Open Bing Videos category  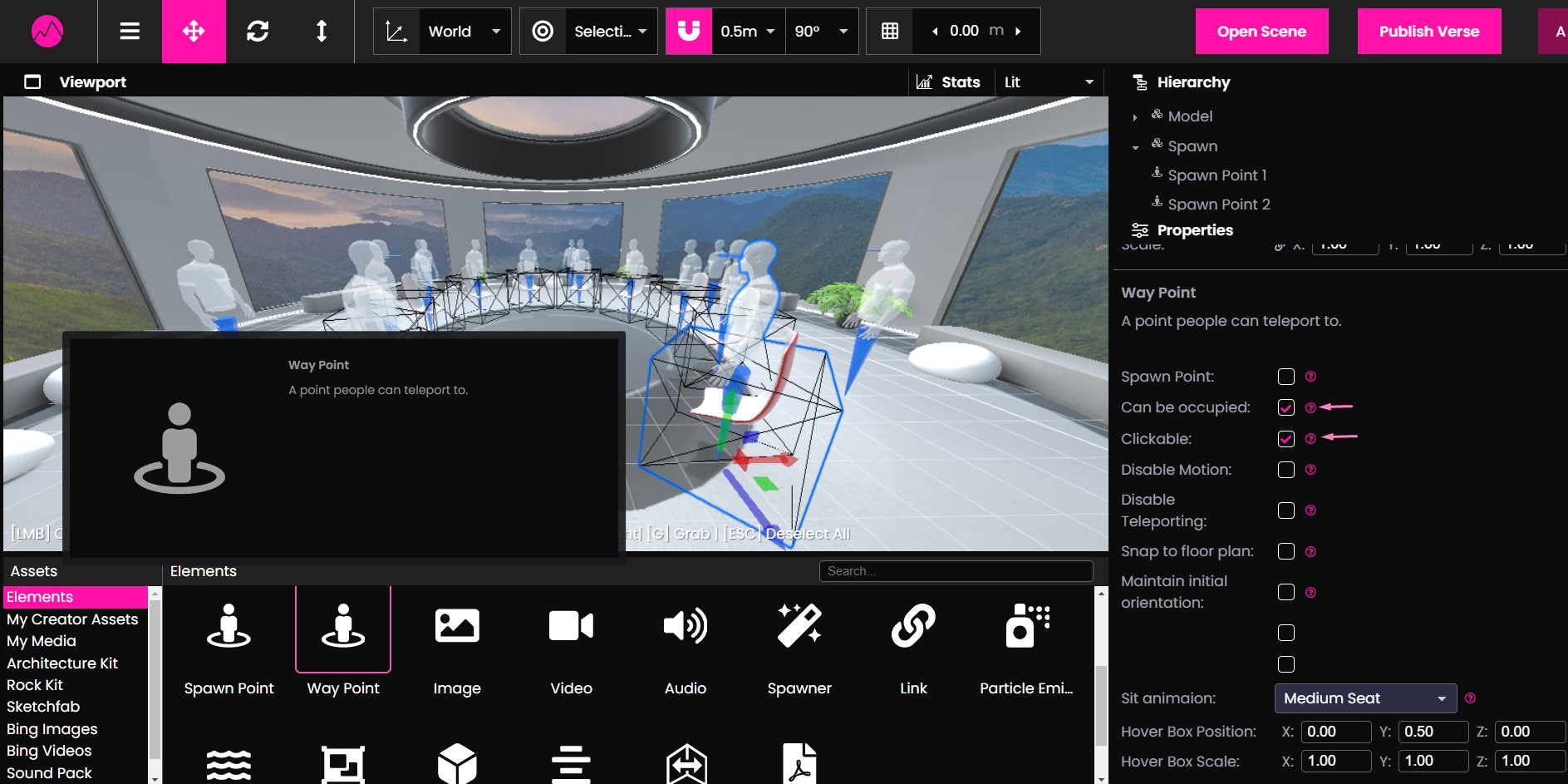[49, 751]
